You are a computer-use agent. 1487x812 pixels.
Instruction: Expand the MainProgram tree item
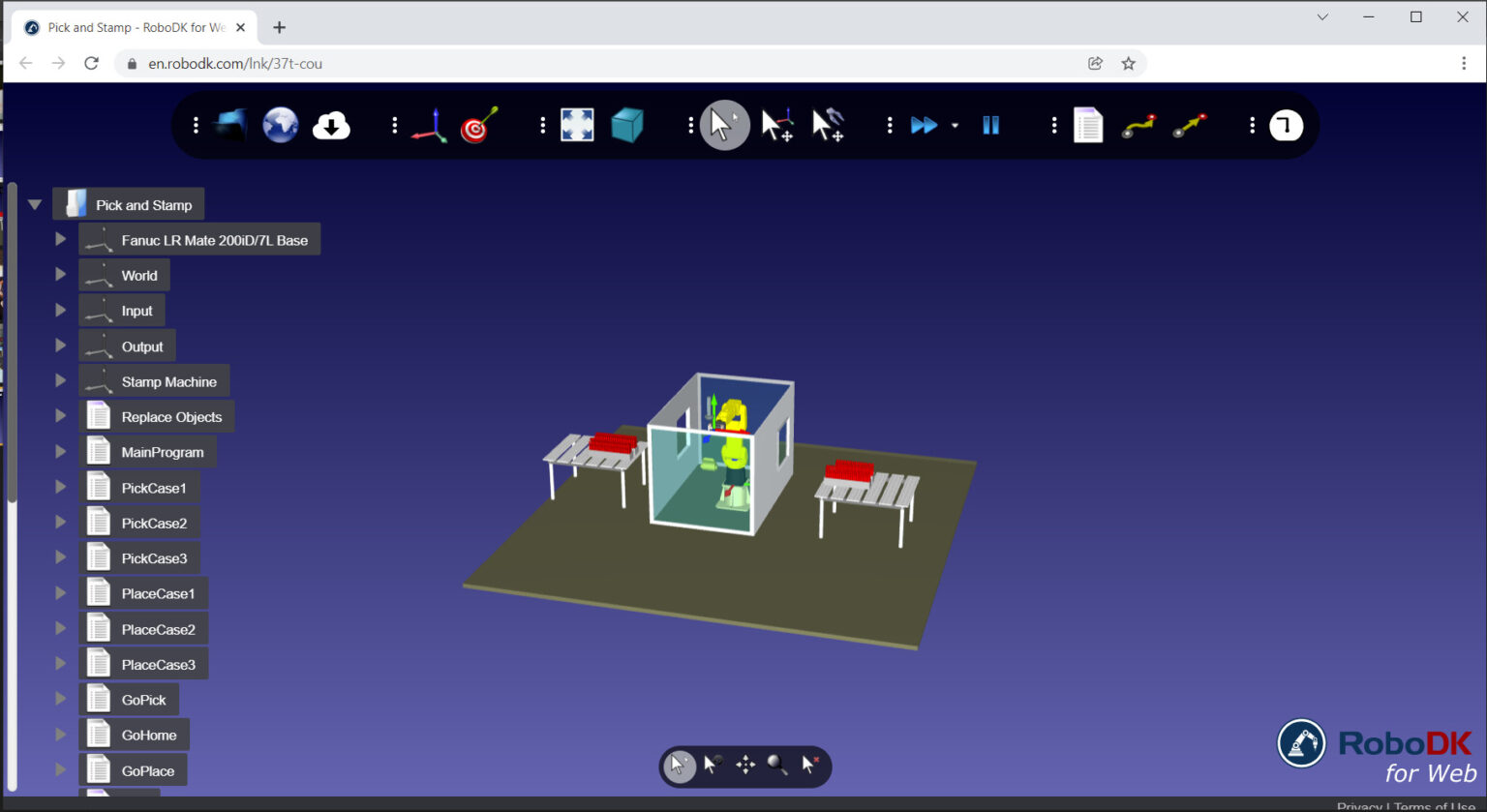tap(60, 451)
